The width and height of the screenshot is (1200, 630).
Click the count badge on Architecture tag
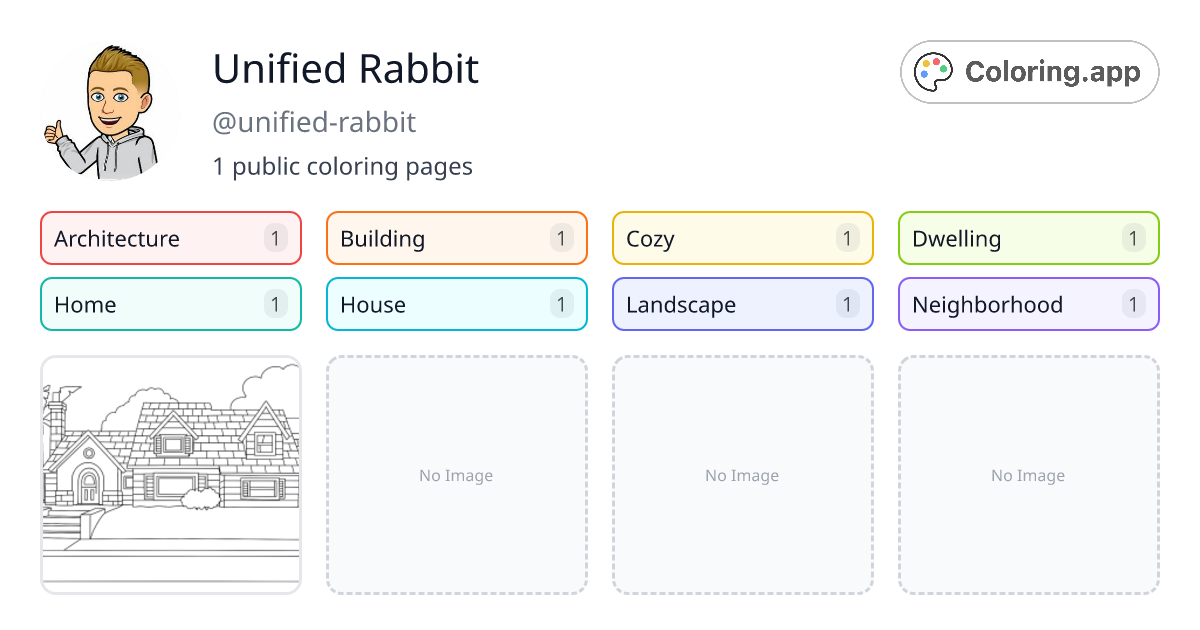(x=275, y=238)
